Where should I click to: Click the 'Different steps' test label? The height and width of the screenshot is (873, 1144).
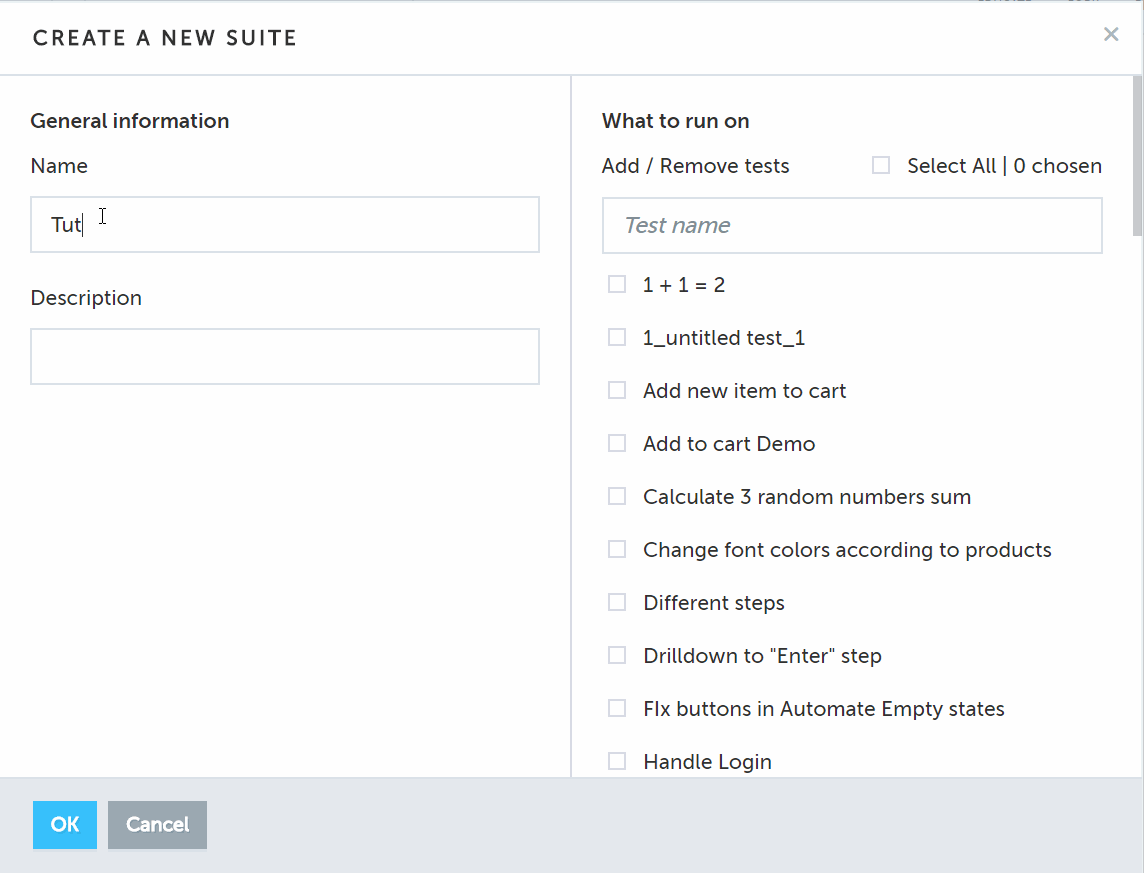(714, 603)
